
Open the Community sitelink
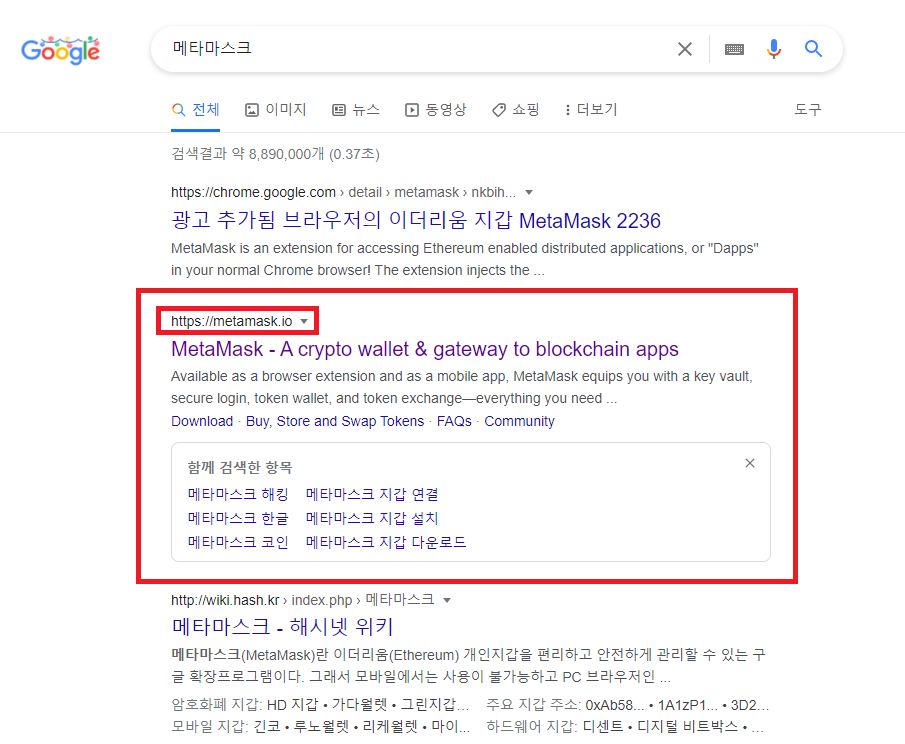tap(519, 421)
